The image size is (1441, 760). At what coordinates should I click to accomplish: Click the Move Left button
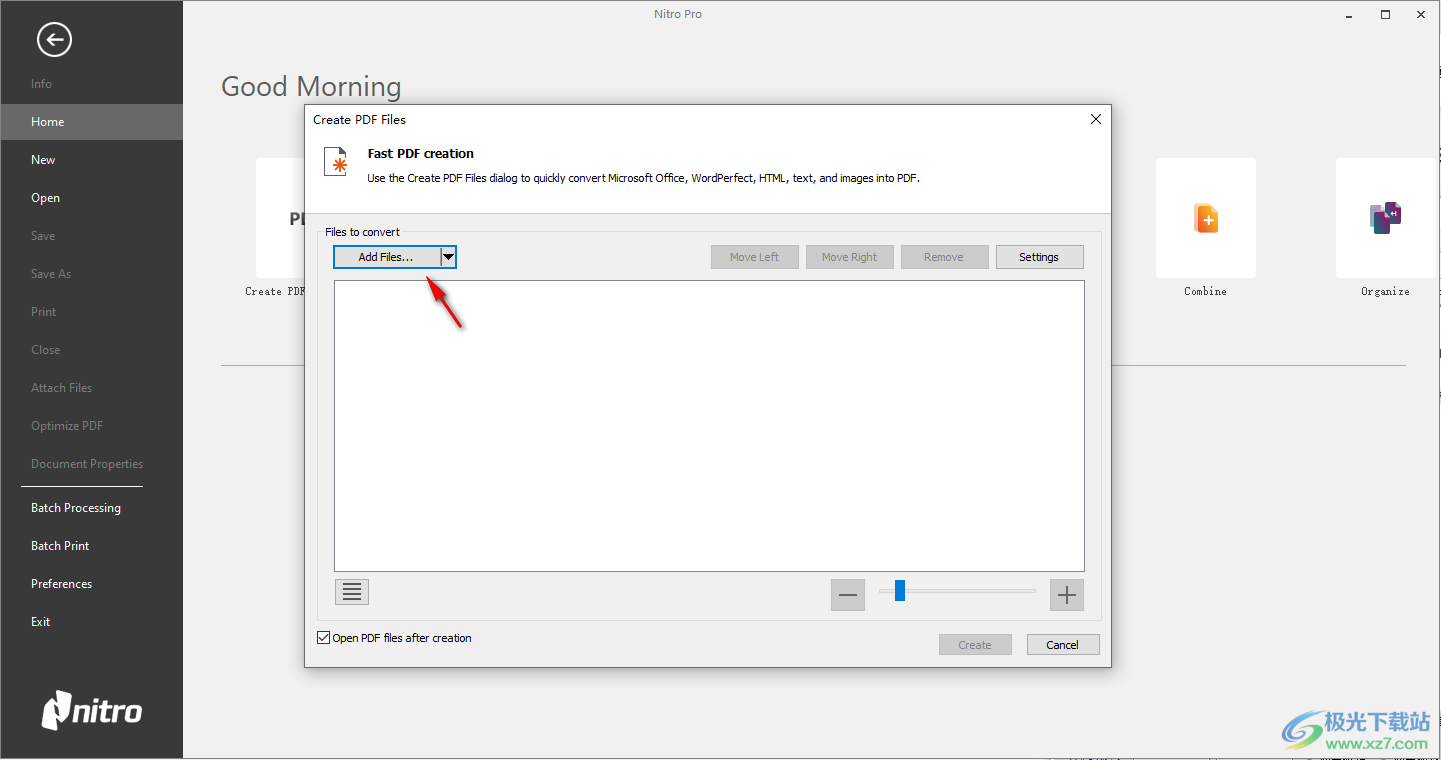tap(755, 257)
